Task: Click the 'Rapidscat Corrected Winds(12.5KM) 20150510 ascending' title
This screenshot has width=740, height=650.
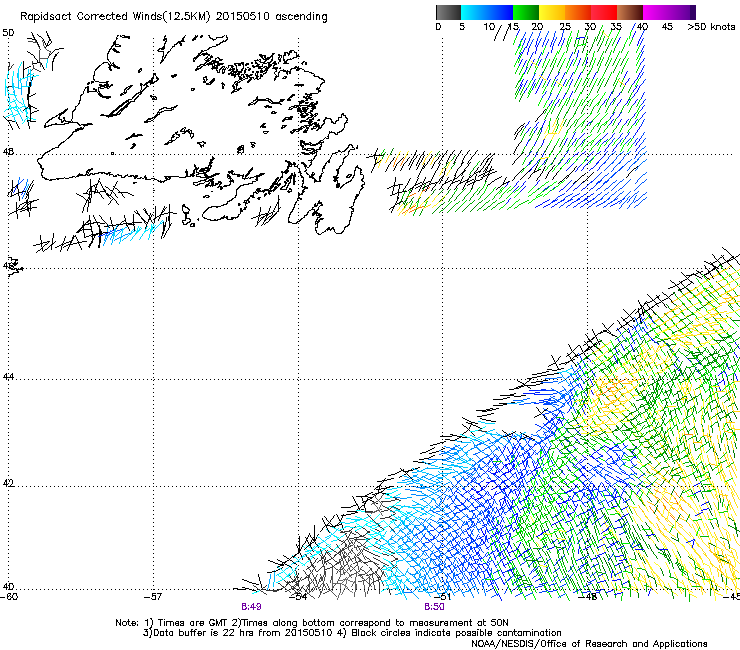Action: [x=174, y=17]
